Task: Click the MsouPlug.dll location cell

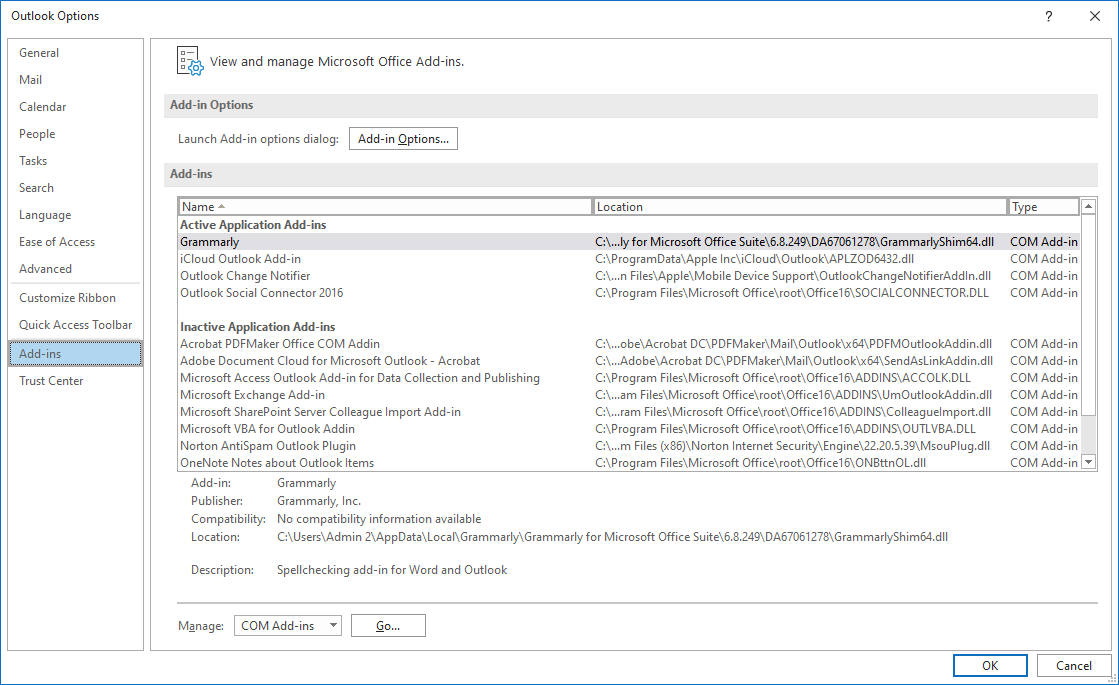Action: point(792,446)
